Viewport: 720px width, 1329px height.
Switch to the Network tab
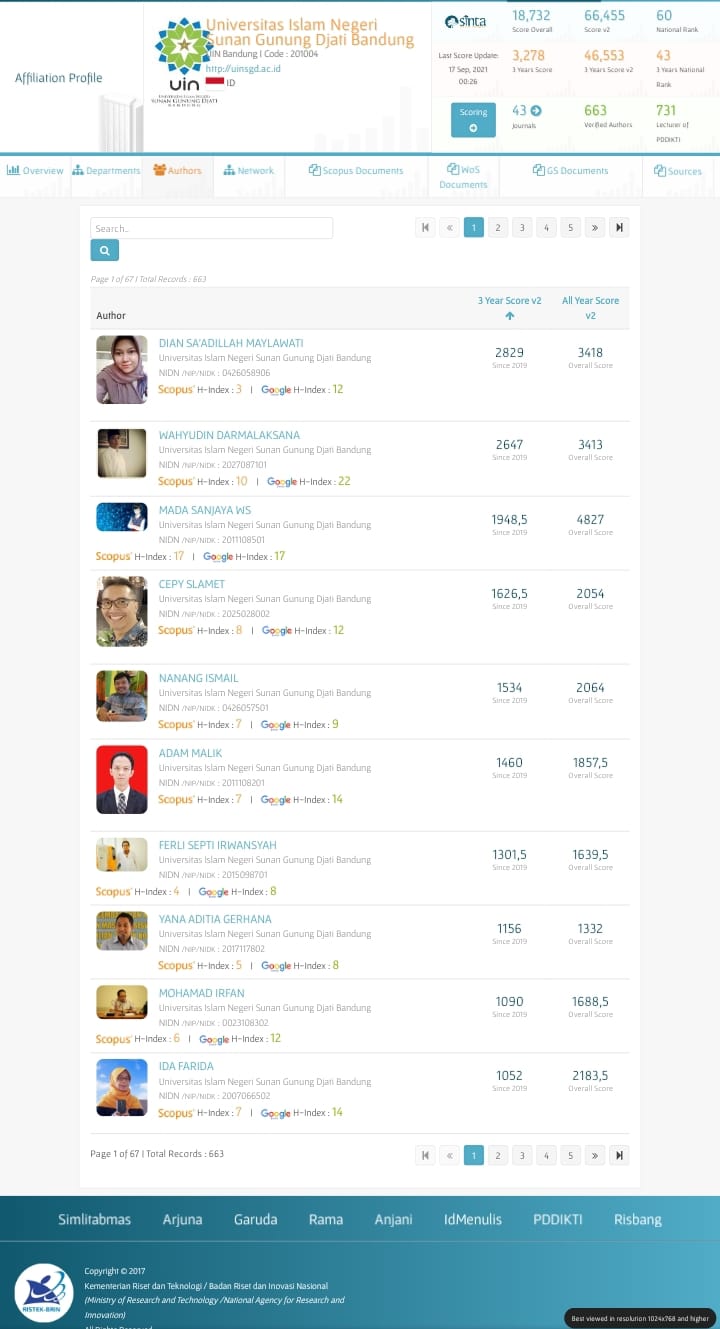pos(248,171)
